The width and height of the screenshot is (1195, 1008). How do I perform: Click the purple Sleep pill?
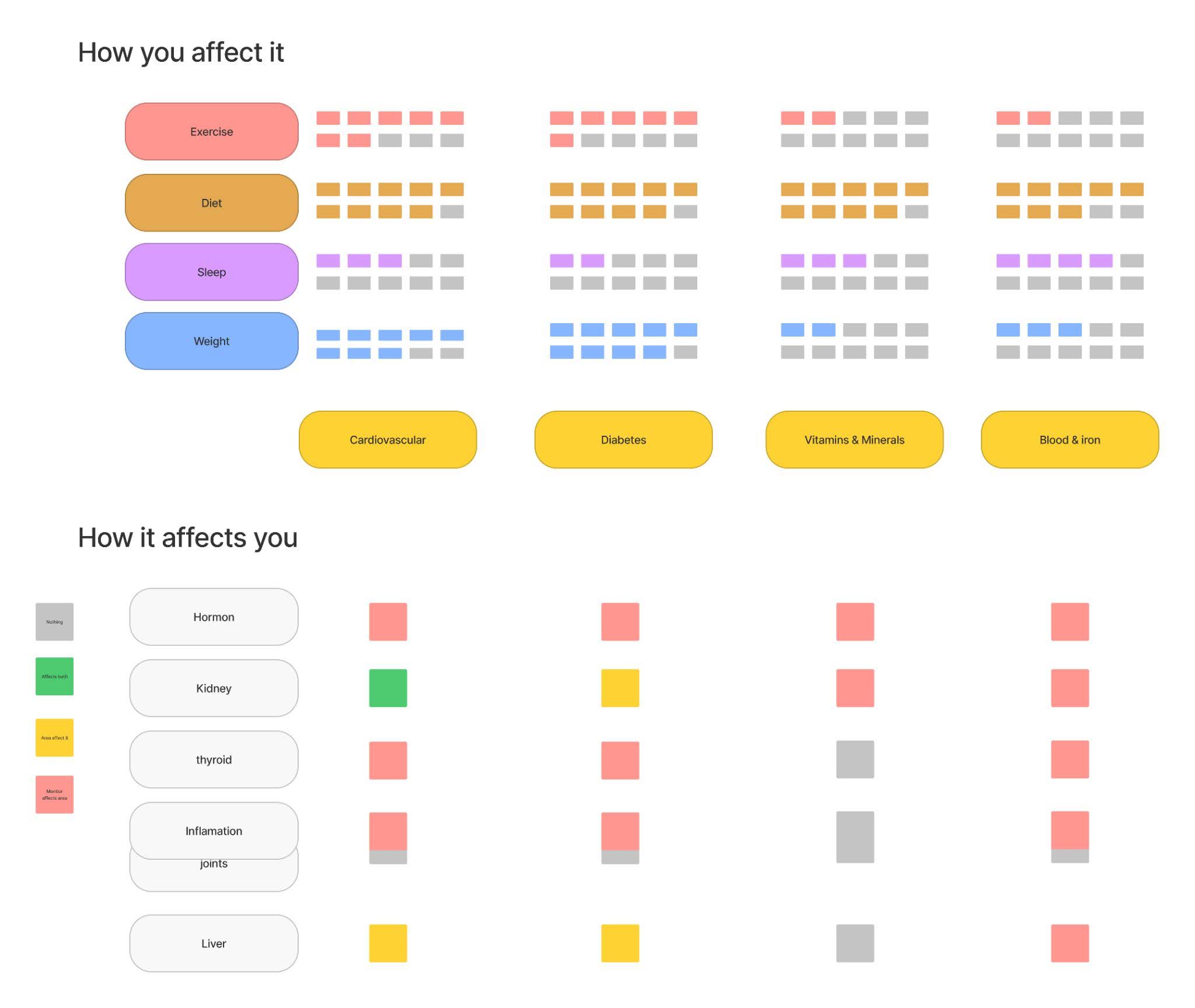pos(211,272)
